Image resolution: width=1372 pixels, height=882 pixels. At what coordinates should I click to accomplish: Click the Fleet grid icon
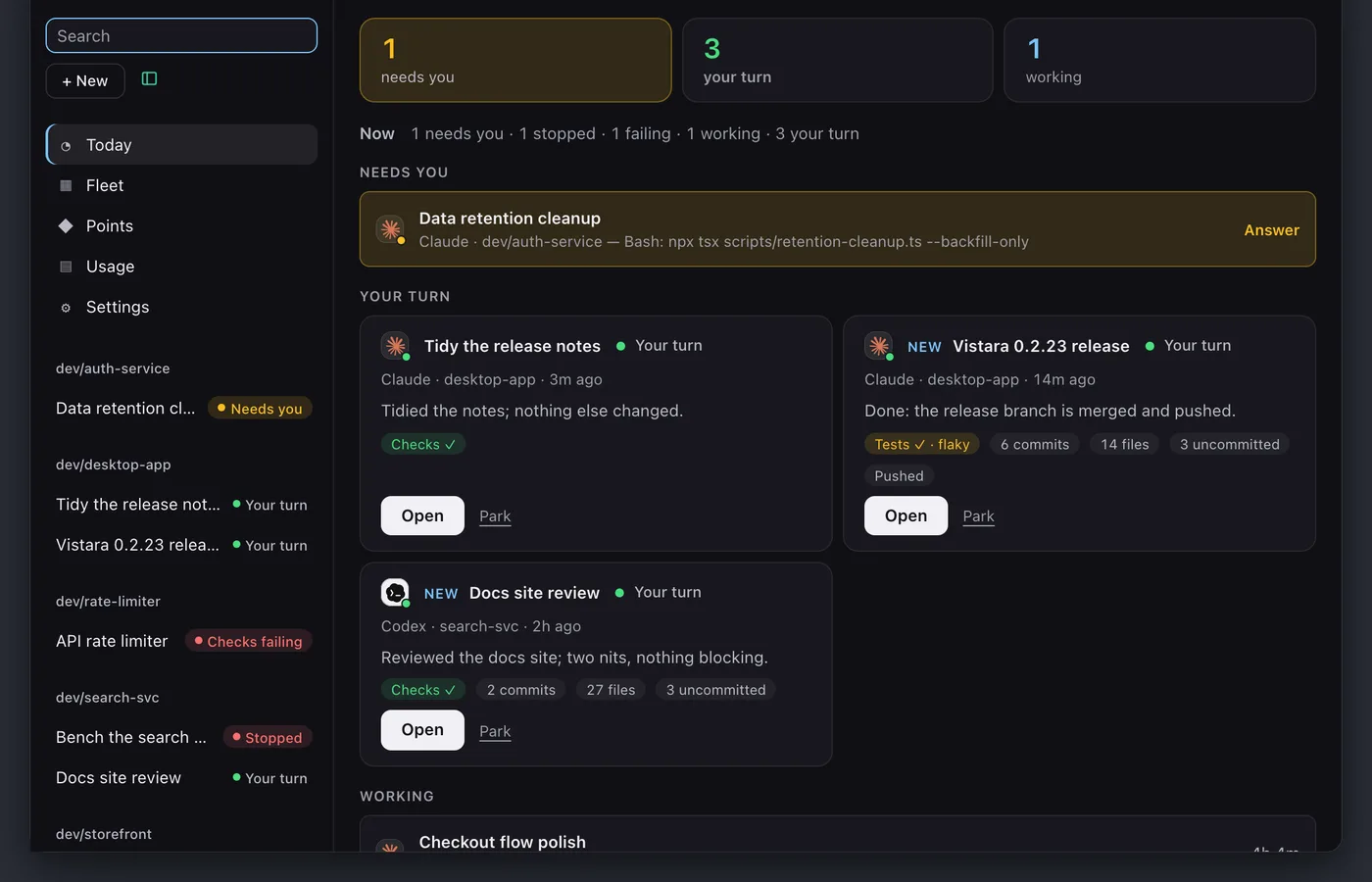pyautogui.click(x=66, y=186)
